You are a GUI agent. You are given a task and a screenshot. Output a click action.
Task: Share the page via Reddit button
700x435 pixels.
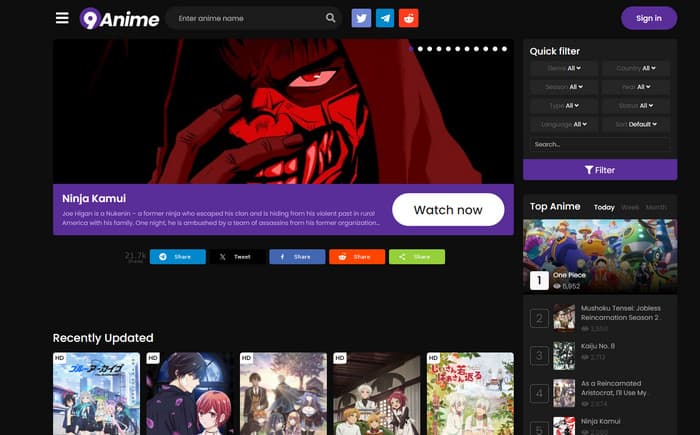click(x=357, y=257)
